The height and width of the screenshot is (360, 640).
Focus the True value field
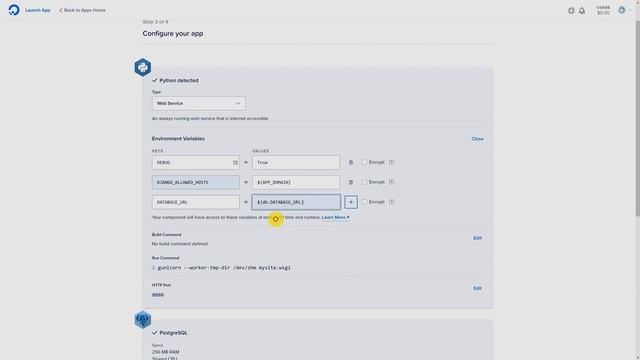click(296, 162)
